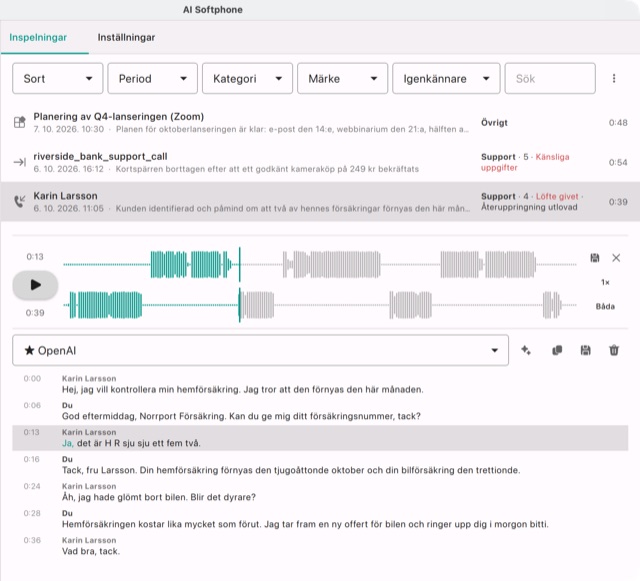
Task: Jump to the 0:28 transcript timestamp
Action: [32, 513]
